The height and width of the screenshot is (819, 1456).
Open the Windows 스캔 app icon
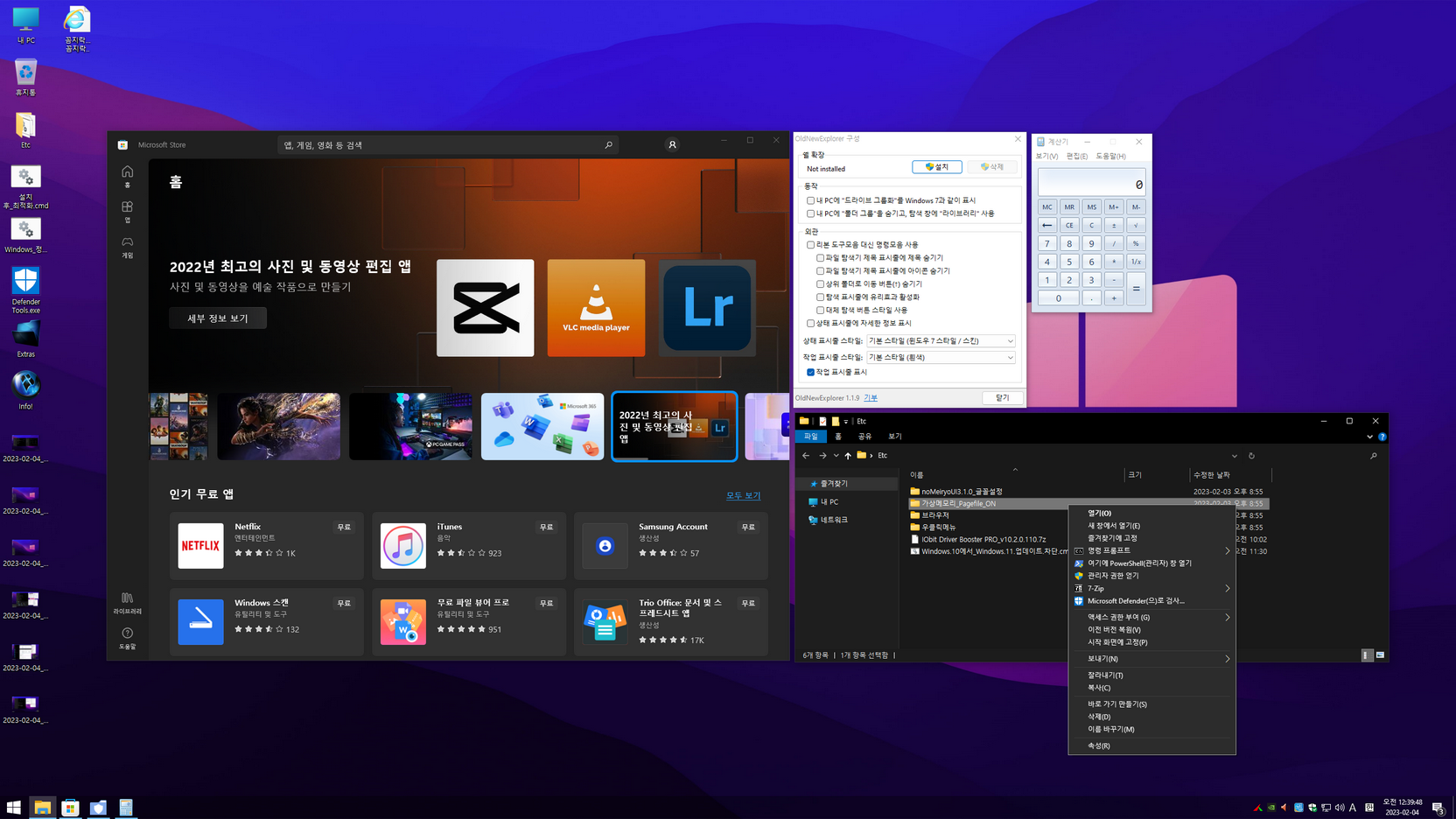point(200,622)
